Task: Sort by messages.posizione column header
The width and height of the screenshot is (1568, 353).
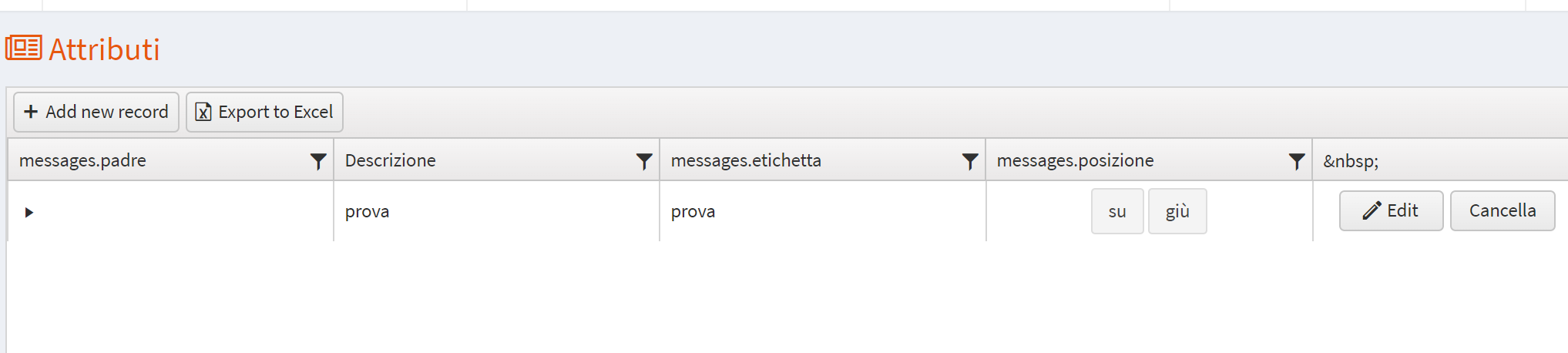Action: click(x=1075, y=160)
